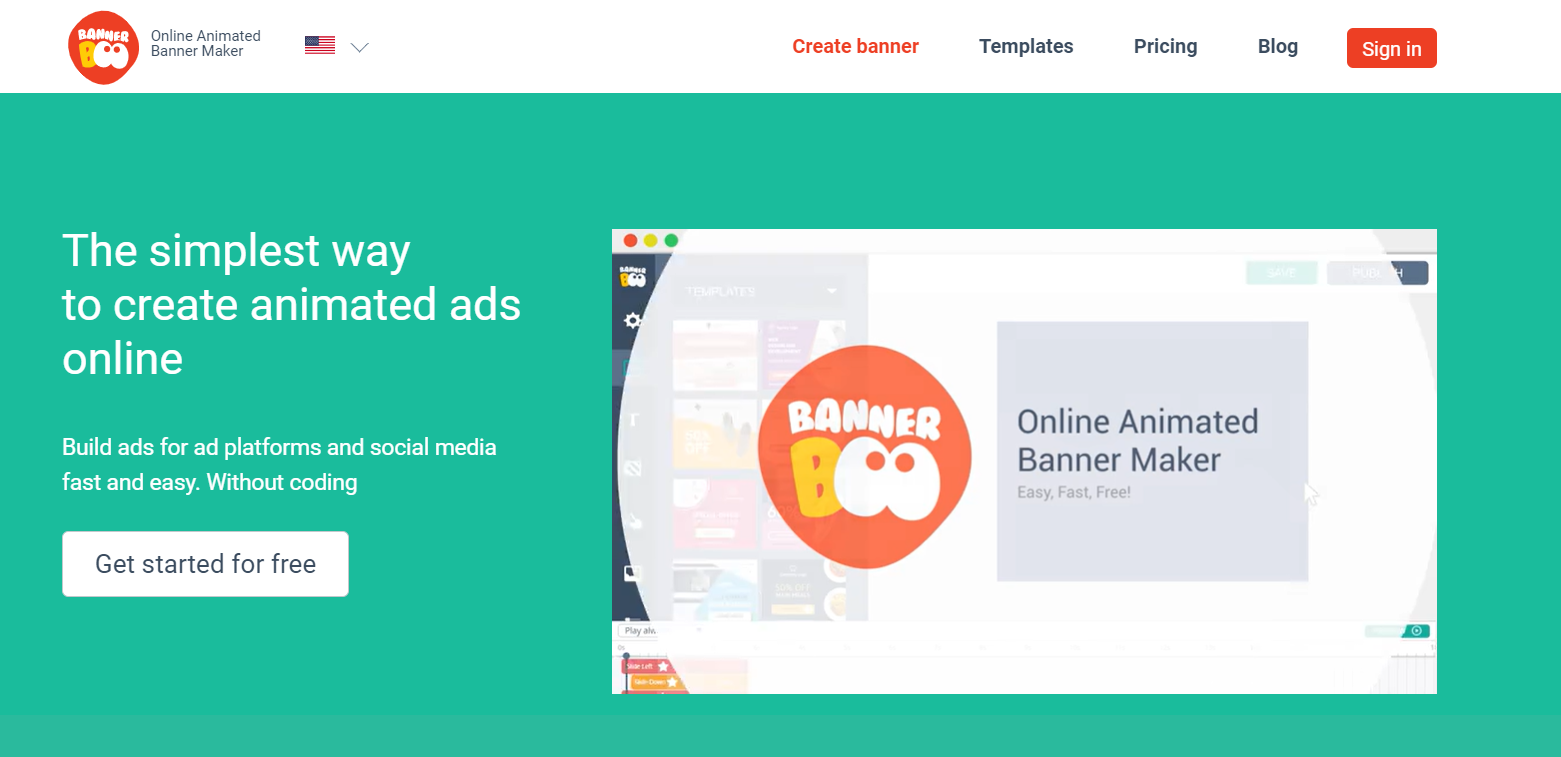The height and width of the screenshot is (757, 1561).
Task: Click the small BannerBoo logo in the editor sidebar
Action: click(632, 276)
